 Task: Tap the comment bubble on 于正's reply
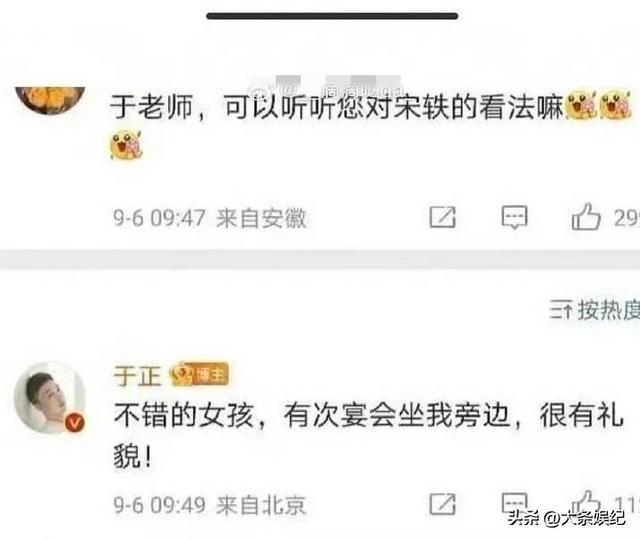point(514,503)
